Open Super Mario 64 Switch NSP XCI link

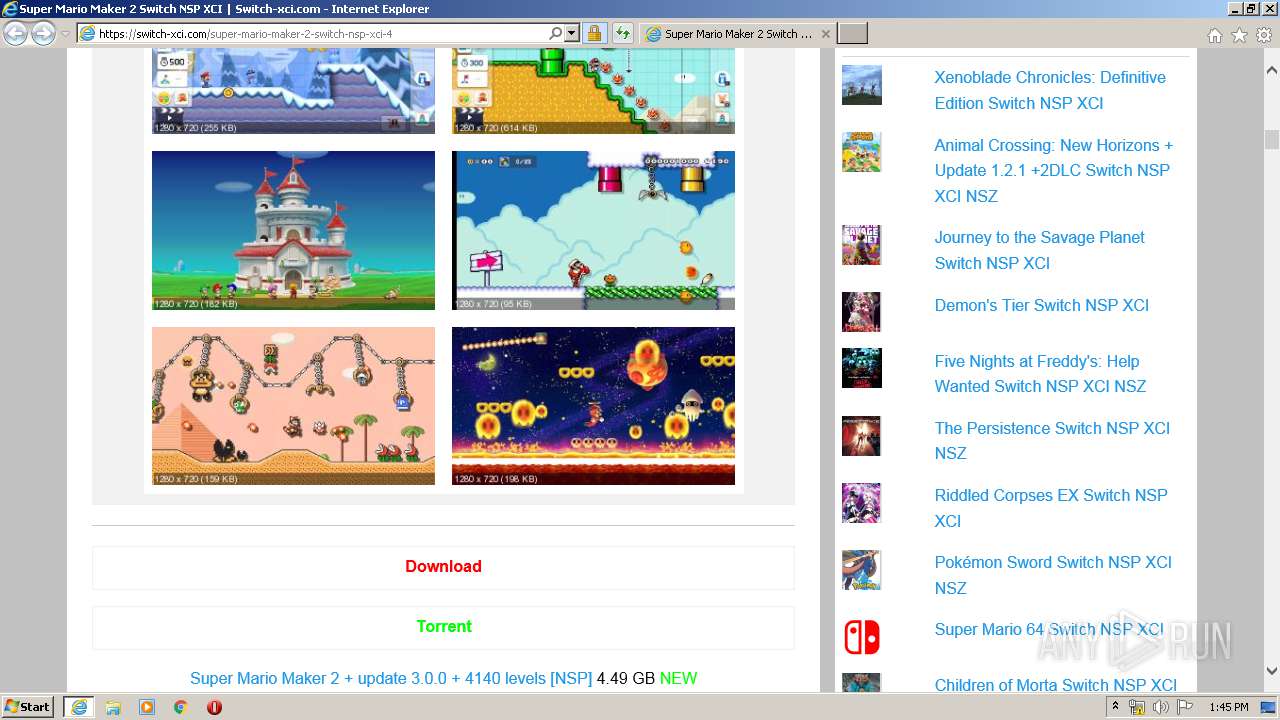coord(1049,629)
